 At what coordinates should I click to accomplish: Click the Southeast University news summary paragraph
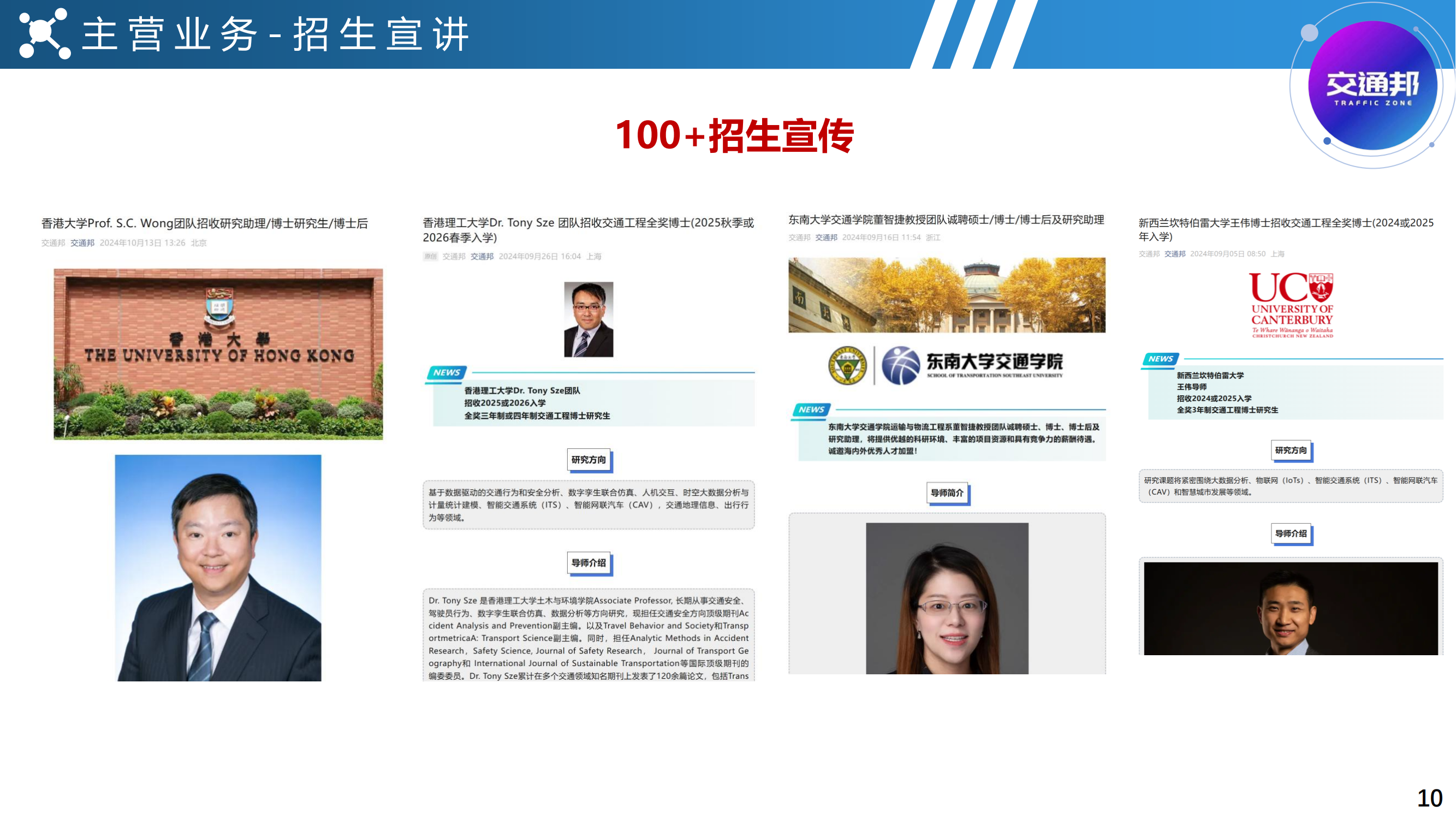tap(963, 439)
